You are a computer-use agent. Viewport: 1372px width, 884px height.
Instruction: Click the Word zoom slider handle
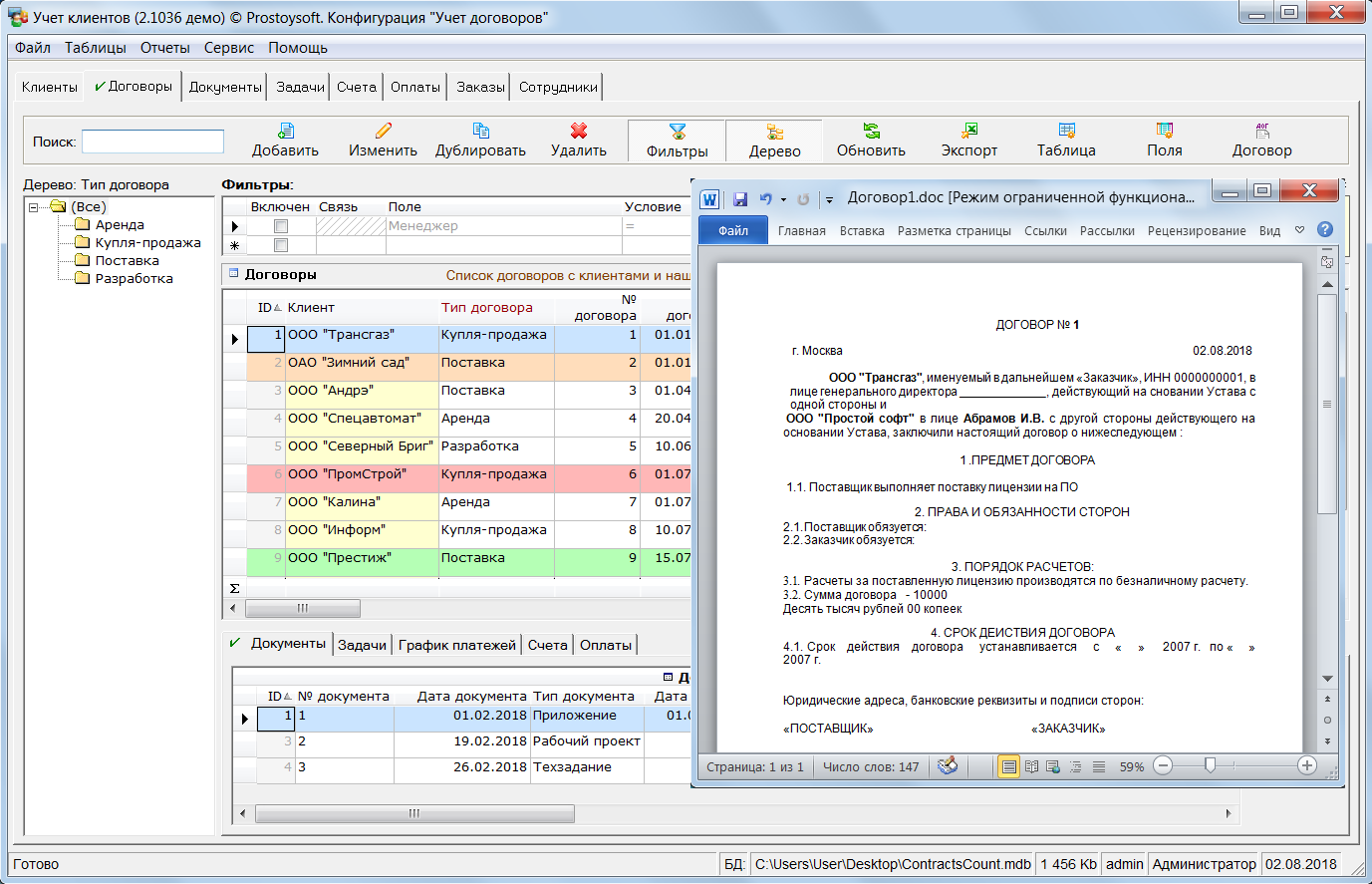pos(1210,765)
